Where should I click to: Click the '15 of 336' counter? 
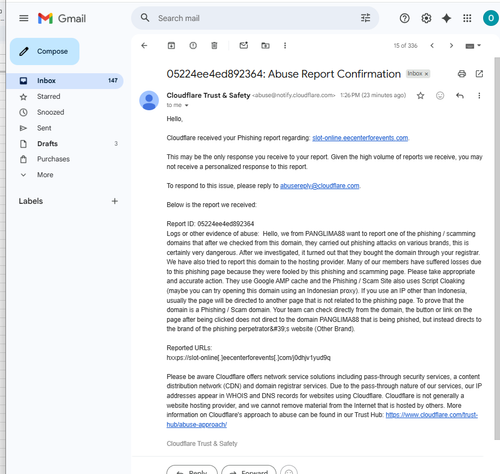tap(405, 46)
